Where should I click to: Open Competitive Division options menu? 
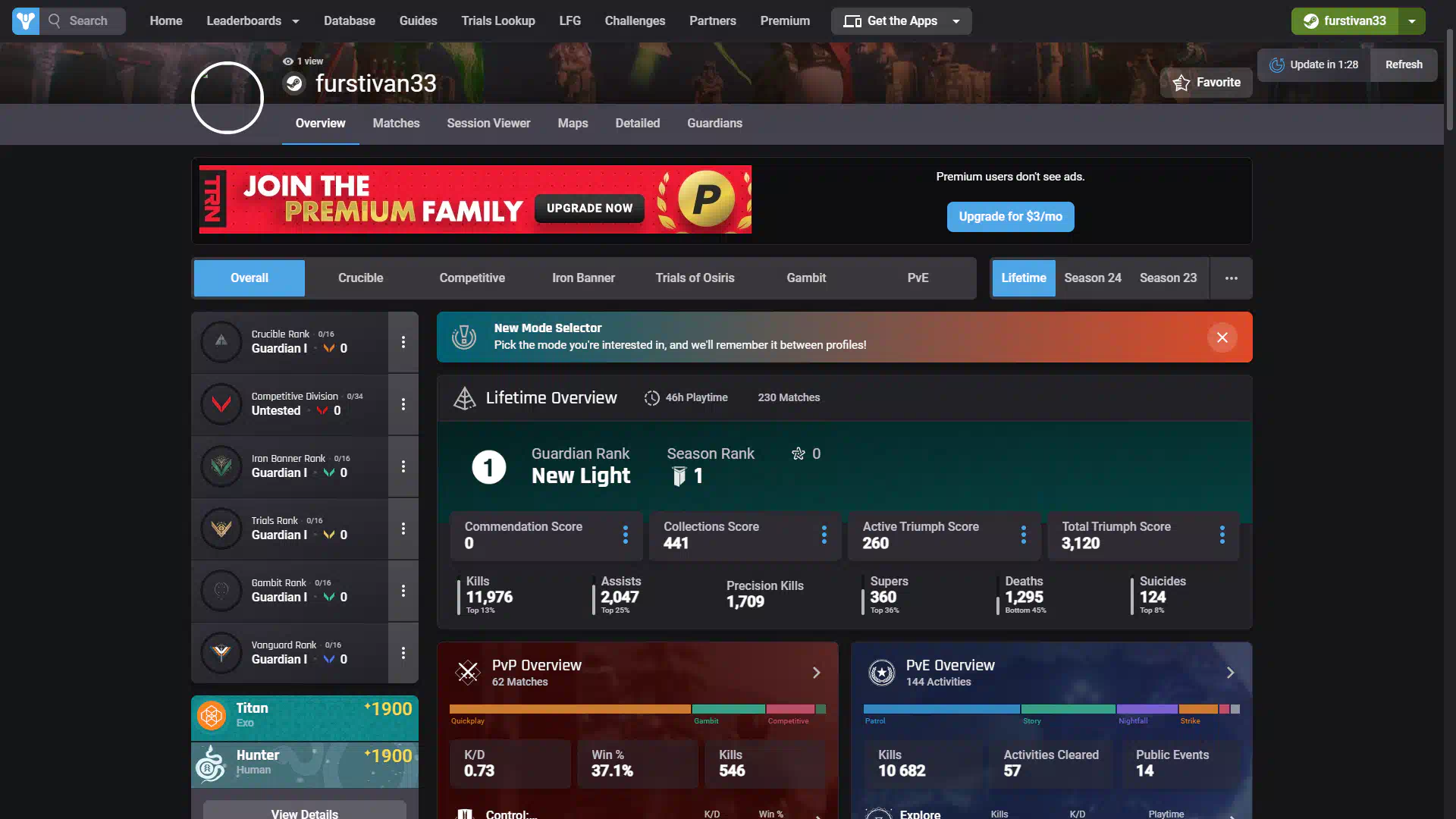[403, 404]
